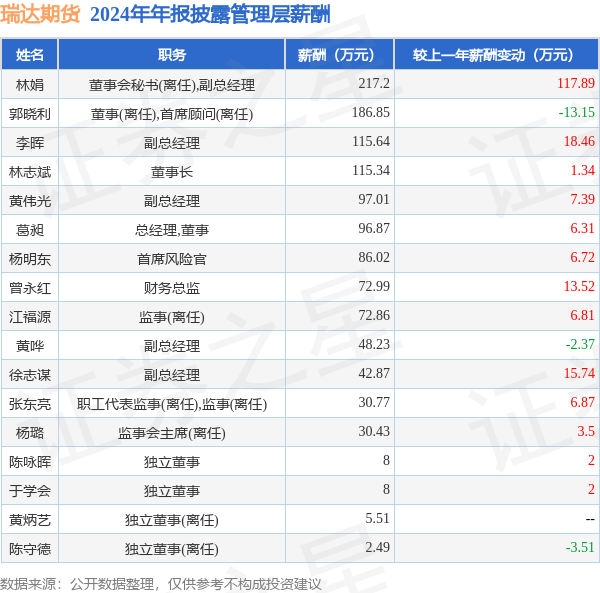The width and height of the screenshot is (600, 593).
Task: Click the salary value 115.64
Action: click(x=371, y=141)
